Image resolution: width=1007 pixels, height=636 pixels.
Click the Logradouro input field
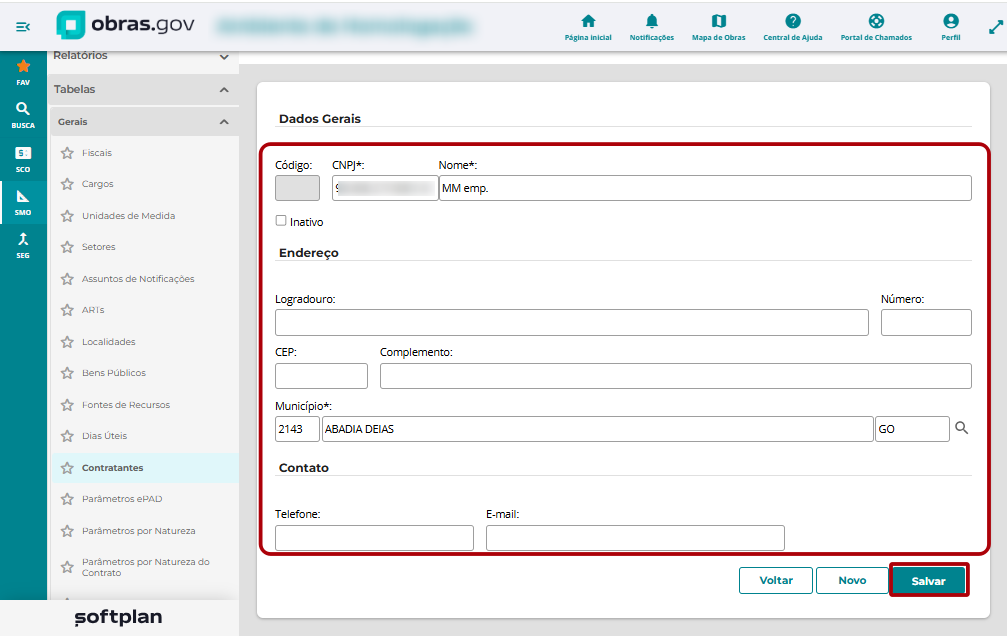pyautogui.click(x=572, y=322)
